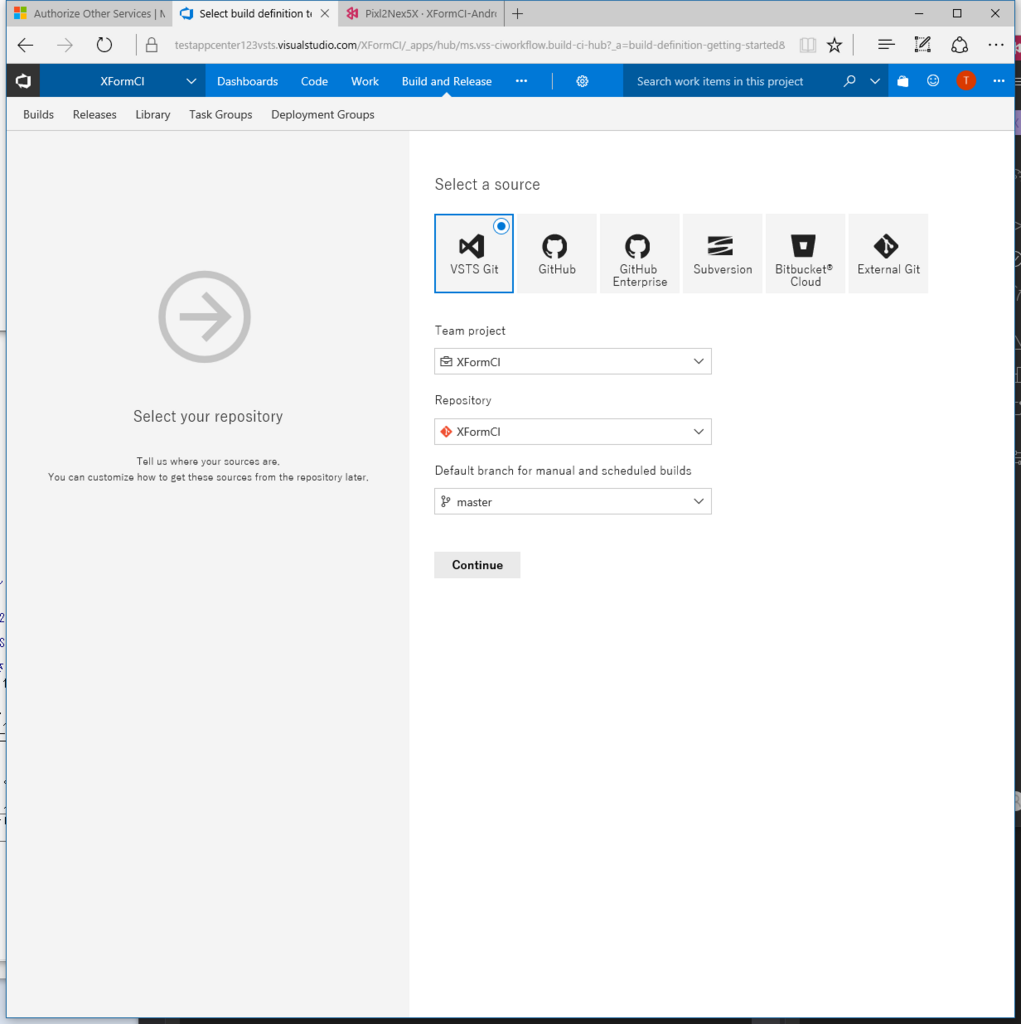The height and width of the screenshot is (1024, 1021).
Task: Open the default branch dropdown
Action: [x=573, y=502]
